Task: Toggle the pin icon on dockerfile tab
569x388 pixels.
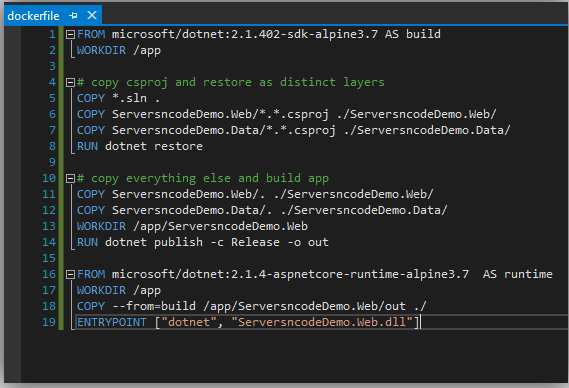Action: [74, 15]
